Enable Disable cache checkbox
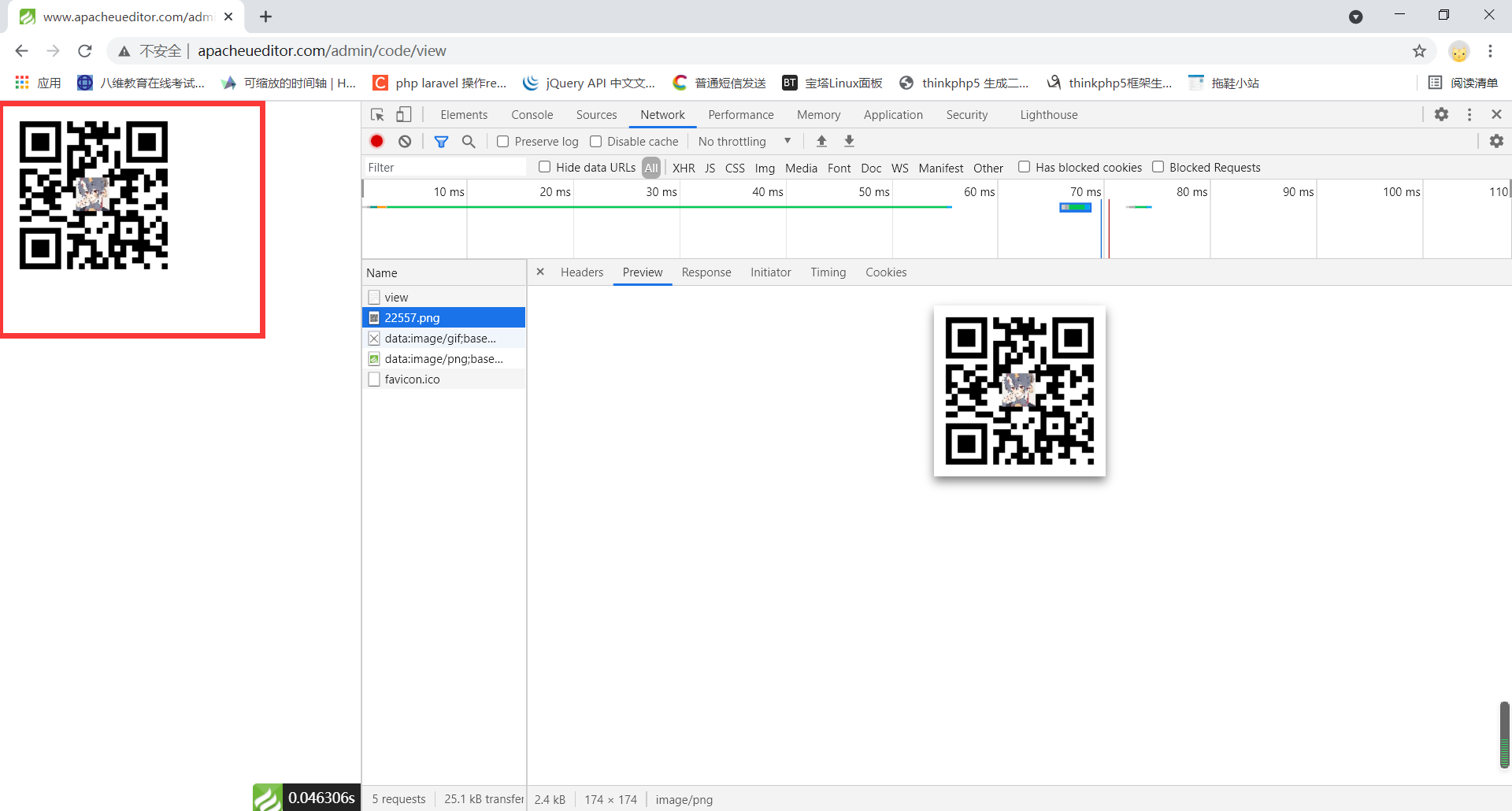Screen dimensions: 1512x811 pos(596,142)
